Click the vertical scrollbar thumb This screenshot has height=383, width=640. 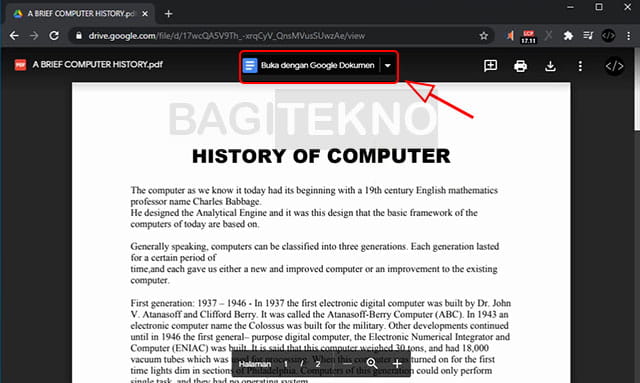click(637, 90)
